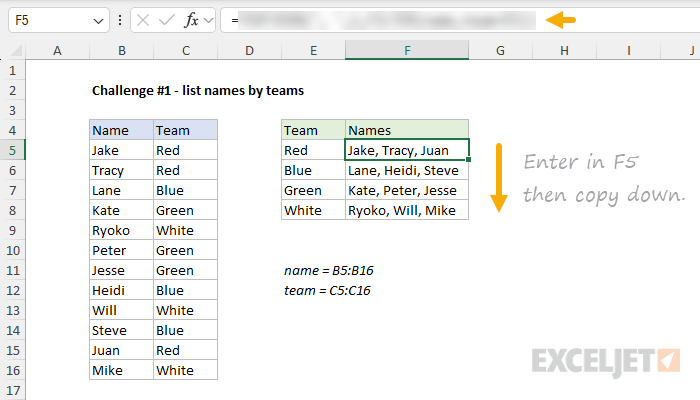This screenshot has height=400, width=700.
Task: Select cell with Kate, Peter, Jesse
Action: coord(407,191)
